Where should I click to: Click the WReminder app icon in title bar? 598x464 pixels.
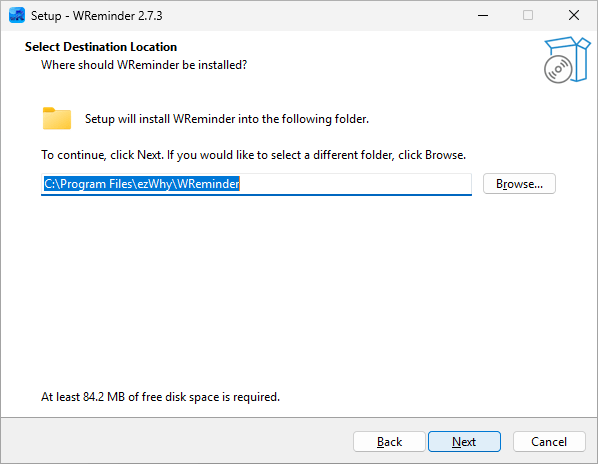click(x=17, y=16)
